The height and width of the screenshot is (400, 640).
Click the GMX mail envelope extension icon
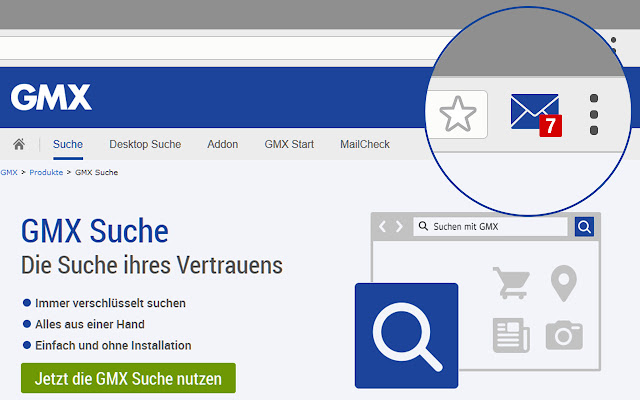(535, 113)
